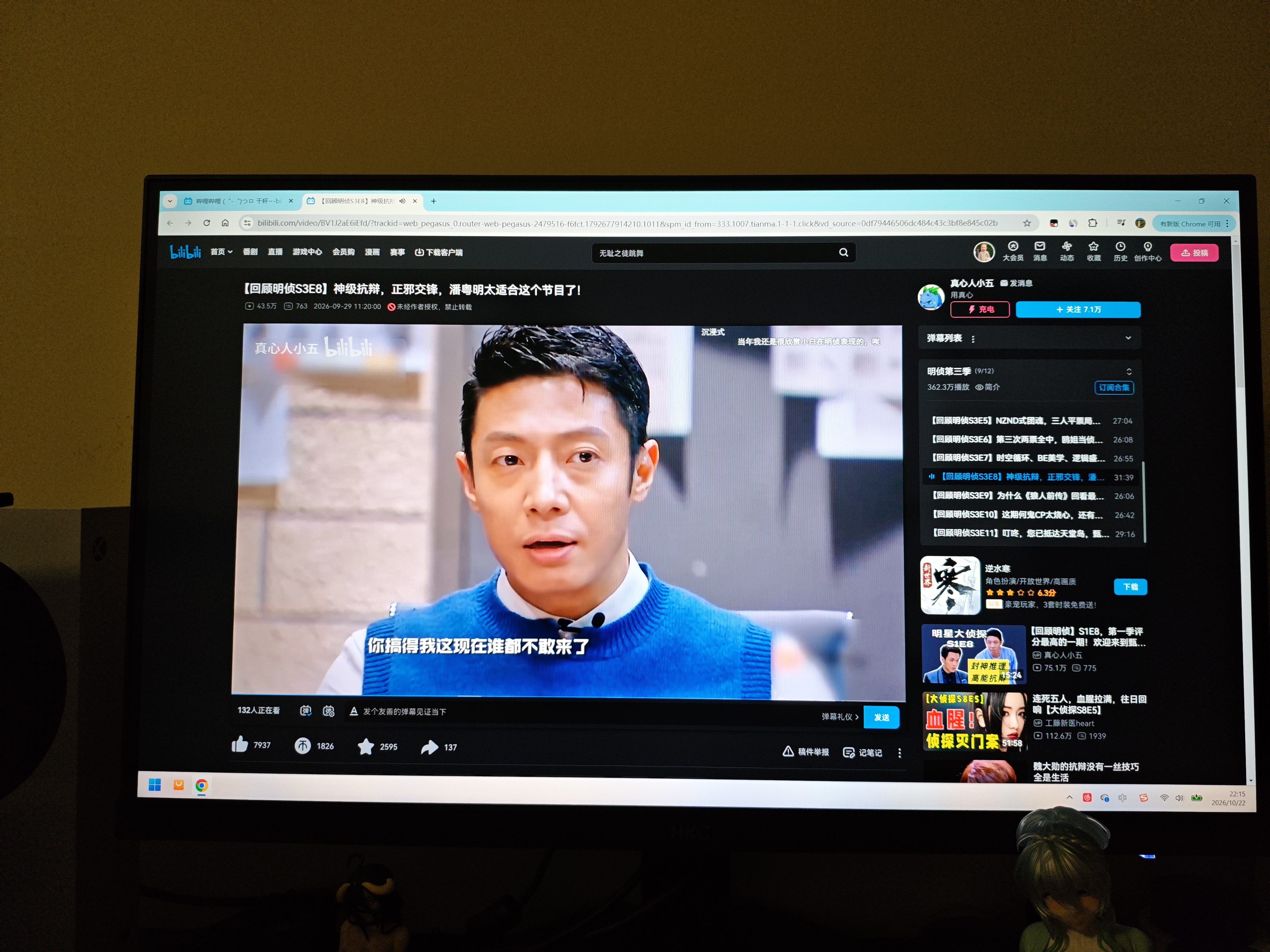This screenshot has width=1270, height=952.
Task: Follow the uploader with 关注 button
Action: pos(1078,309)
